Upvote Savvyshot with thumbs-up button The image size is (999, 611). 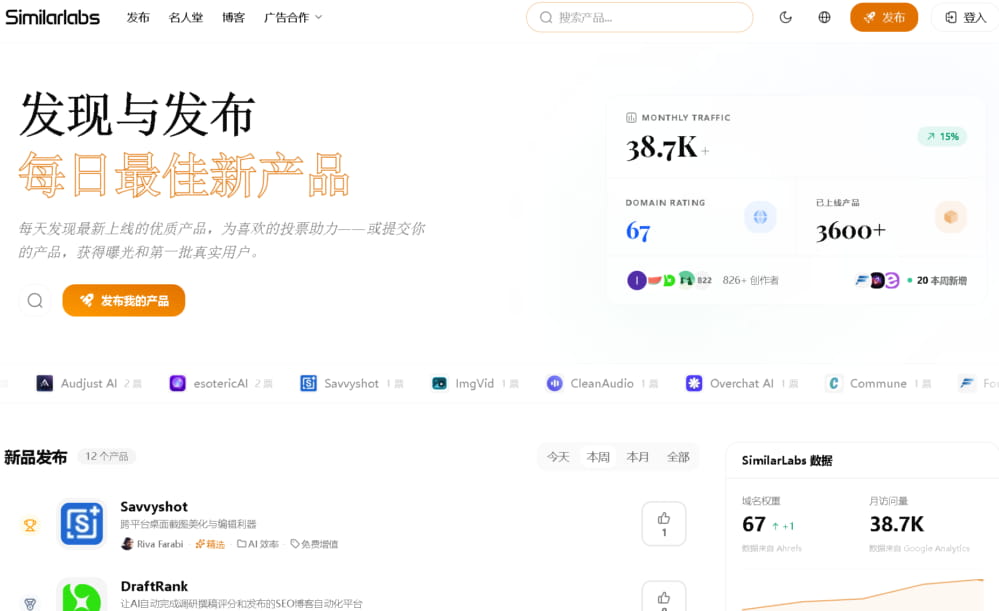pyautogui.click(x=664, y=524)
